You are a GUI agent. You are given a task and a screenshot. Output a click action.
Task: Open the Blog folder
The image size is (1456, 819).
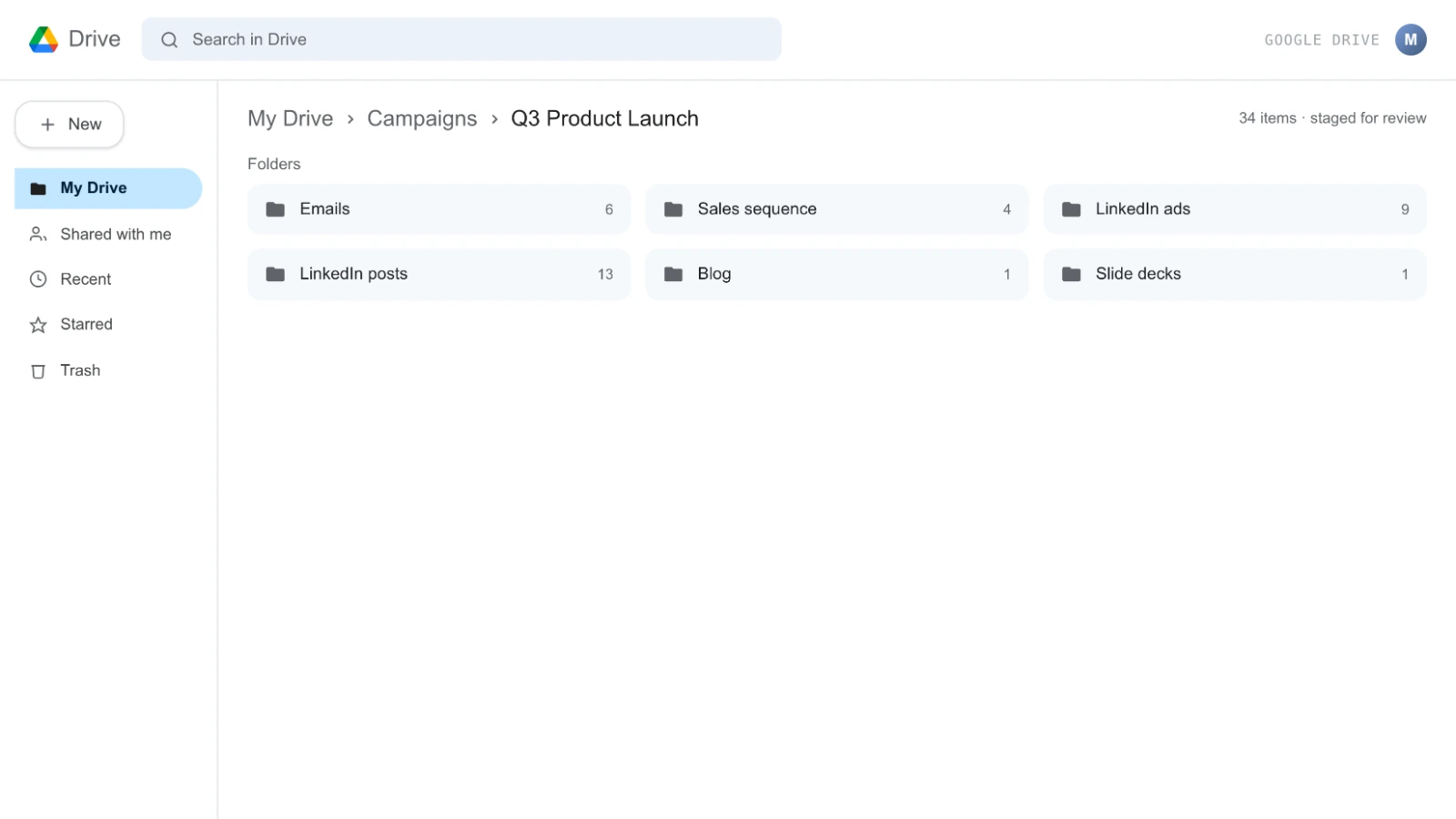tap(836, 274)
